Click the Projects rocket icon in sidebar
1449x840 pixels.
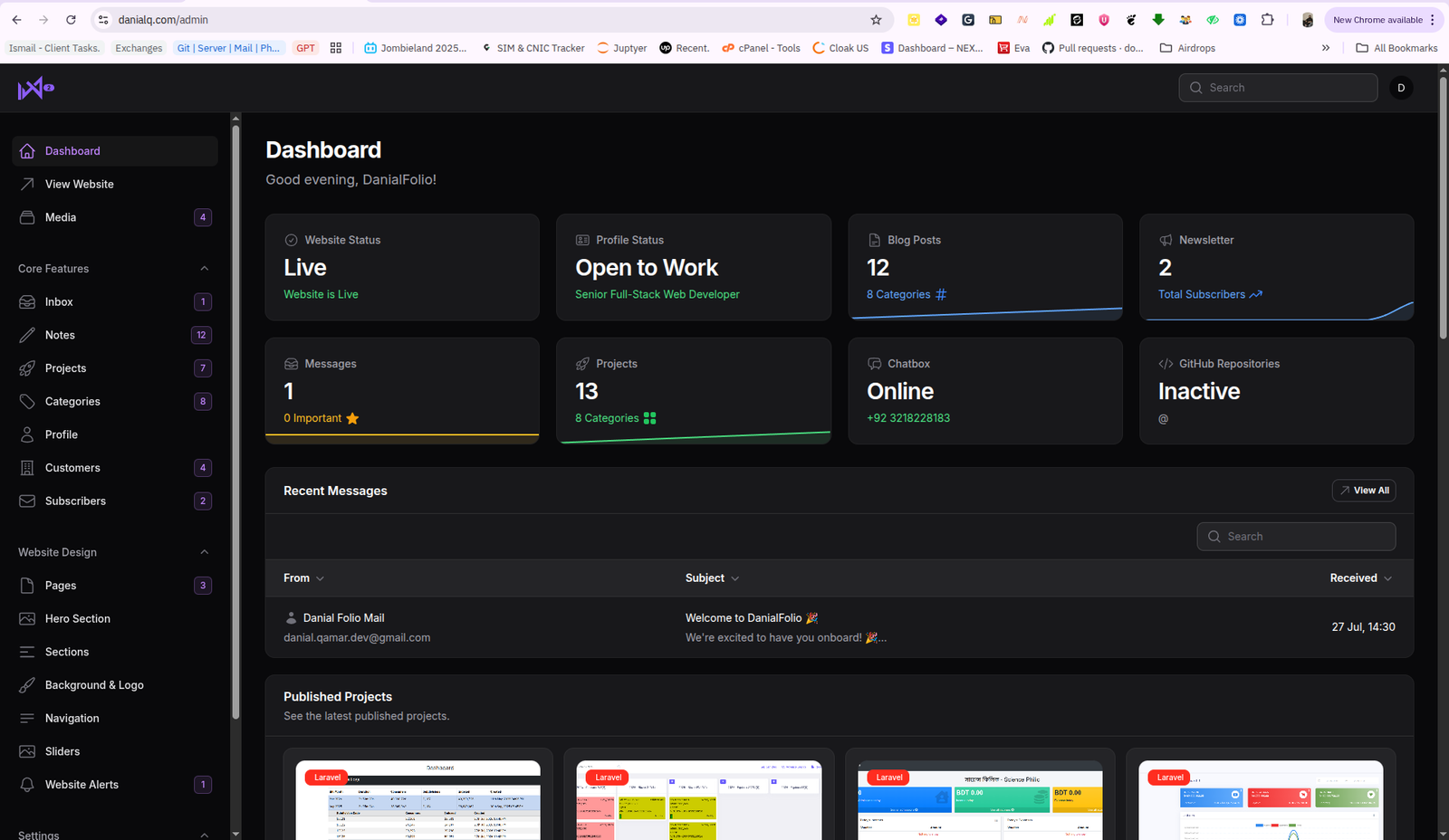(x=27, y=368)
